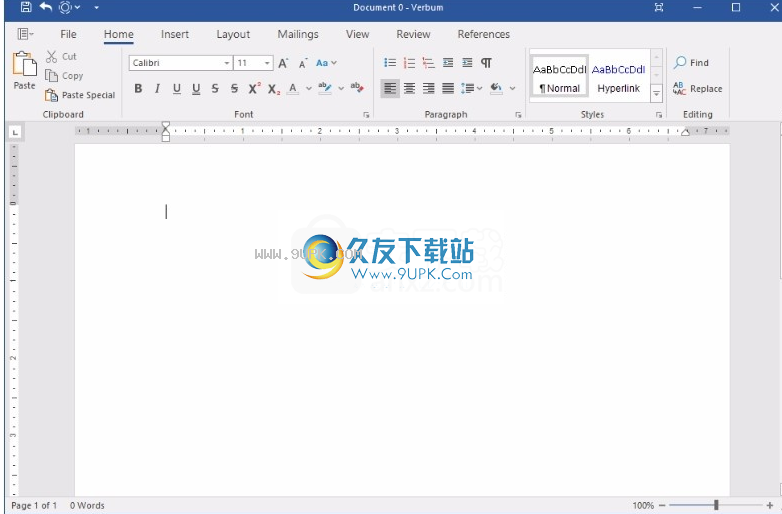The height and width of the screenshot is (514, 782).
Task: Expand the shading color dropdown arrow
Action: [x=512, y=89]
